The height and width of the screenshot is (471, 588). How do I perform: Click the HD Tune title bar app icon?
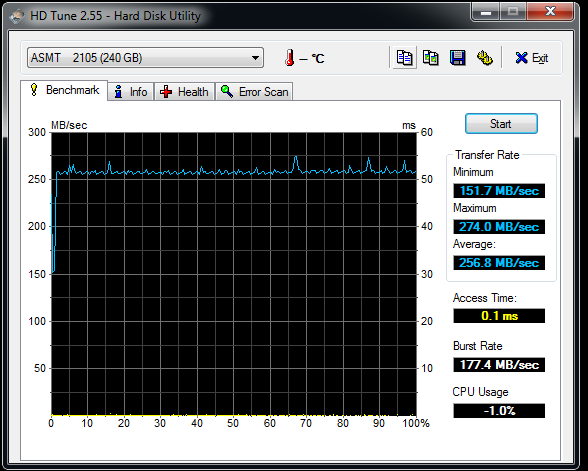[17, 16]
